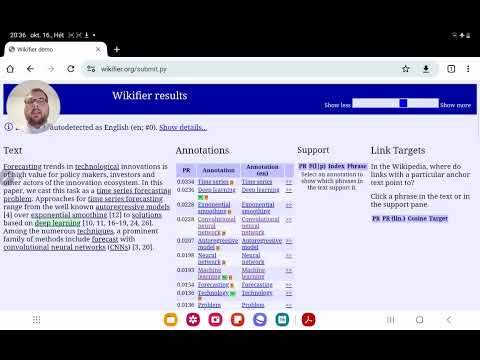Click the Problem annotation link

pos(209,305)
